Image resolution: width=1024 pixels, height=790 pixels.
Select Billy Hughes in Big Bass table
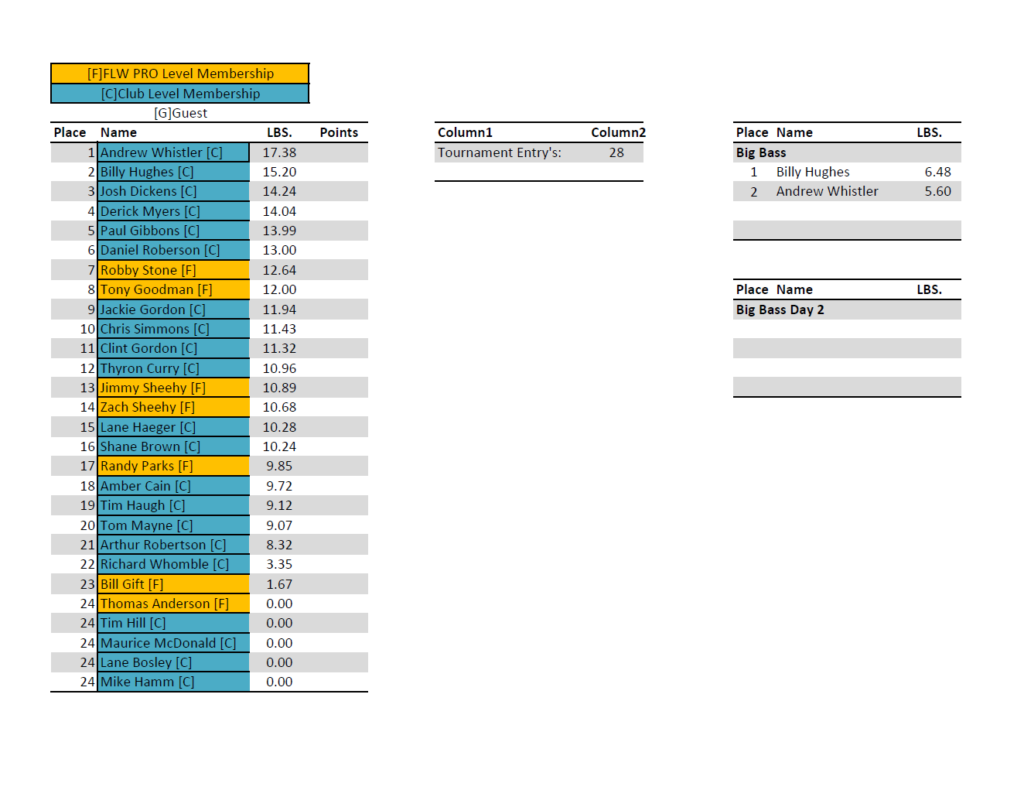(x=812, y=172)
